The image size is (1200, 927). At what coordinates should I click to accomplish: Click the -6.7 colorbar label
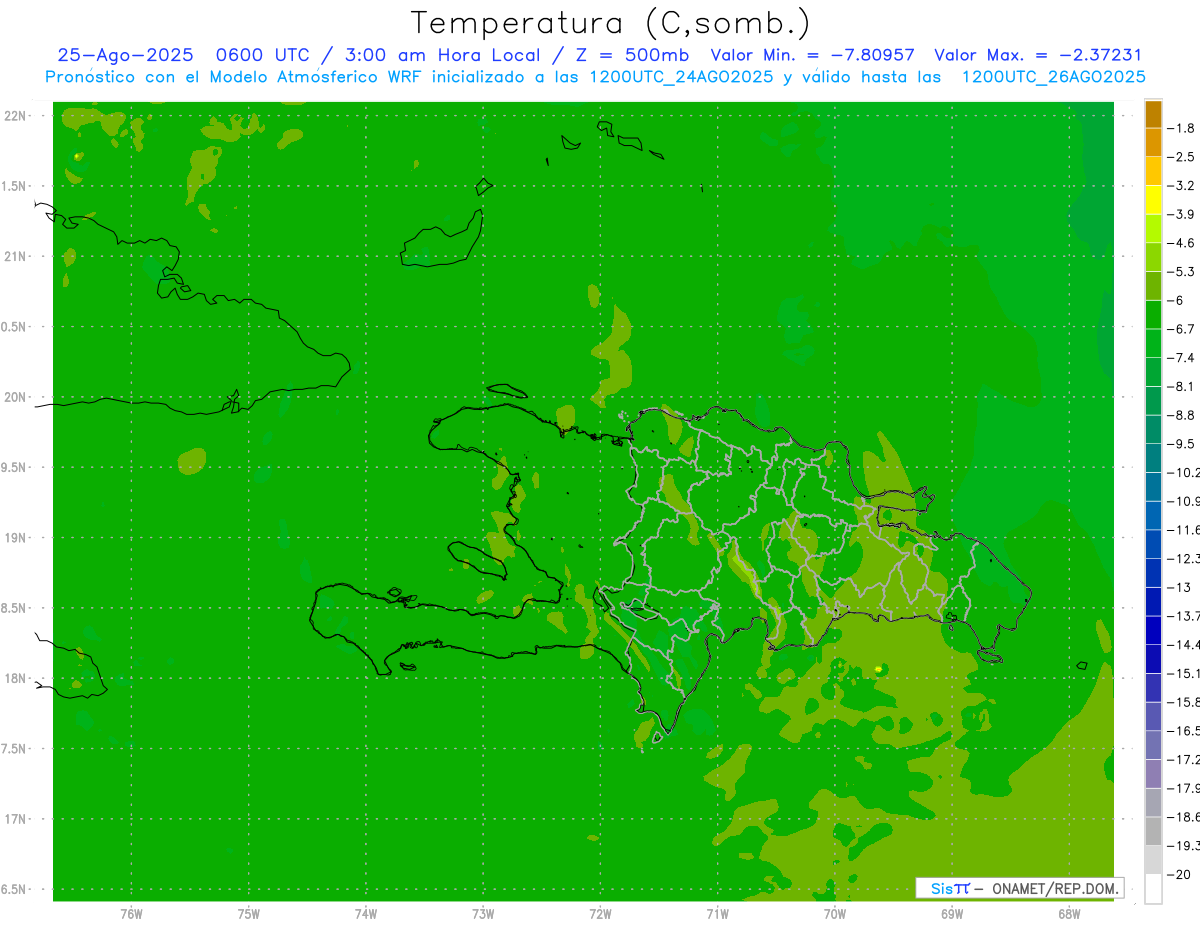click(1180, 329)
